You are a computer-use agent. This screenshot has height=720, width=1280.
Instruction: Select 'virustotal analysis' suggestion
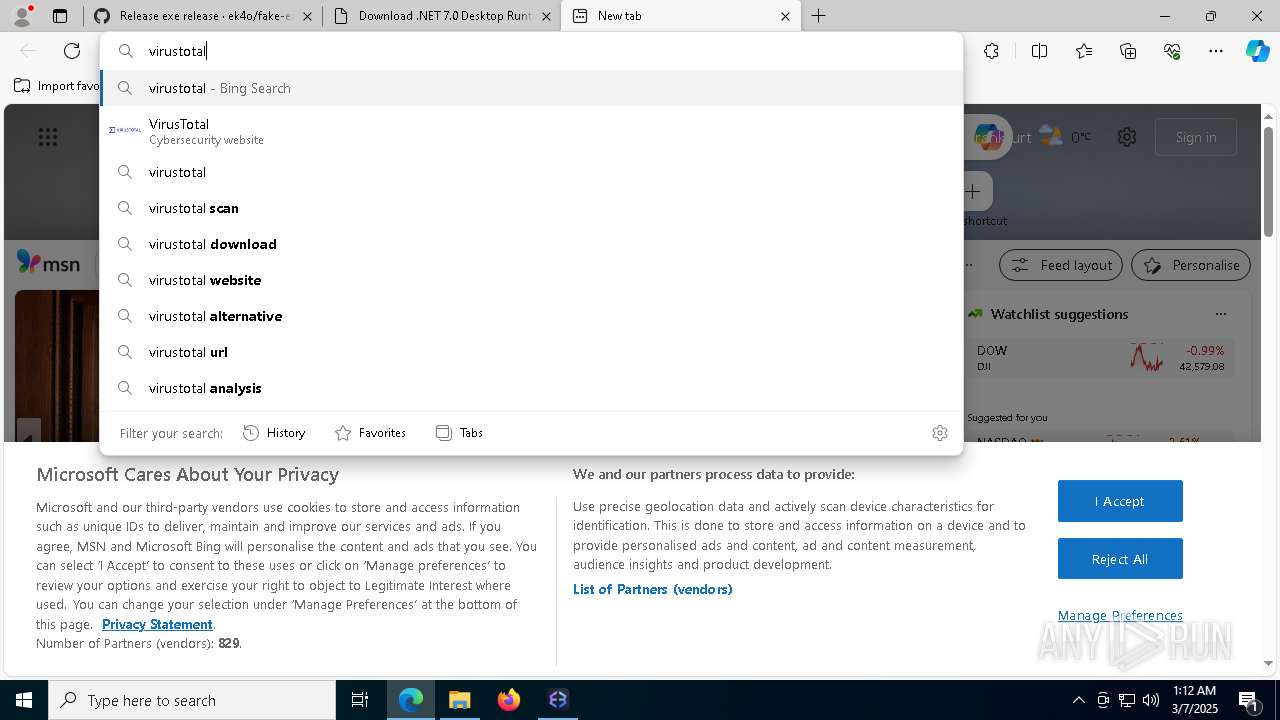click(531, 388)
